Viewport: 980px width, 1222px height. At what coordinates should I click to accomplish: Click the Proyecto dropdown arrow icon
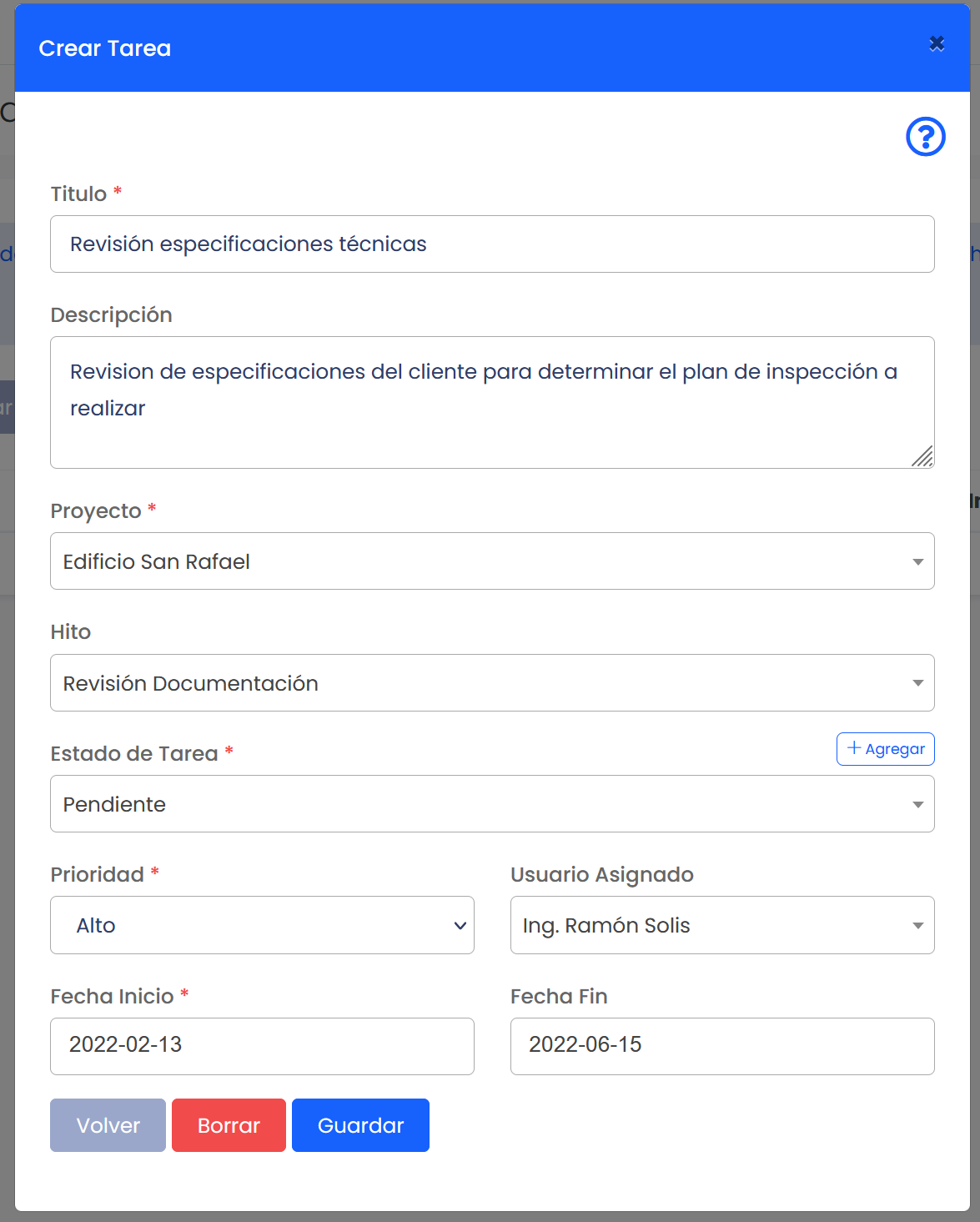coord(917,561)
